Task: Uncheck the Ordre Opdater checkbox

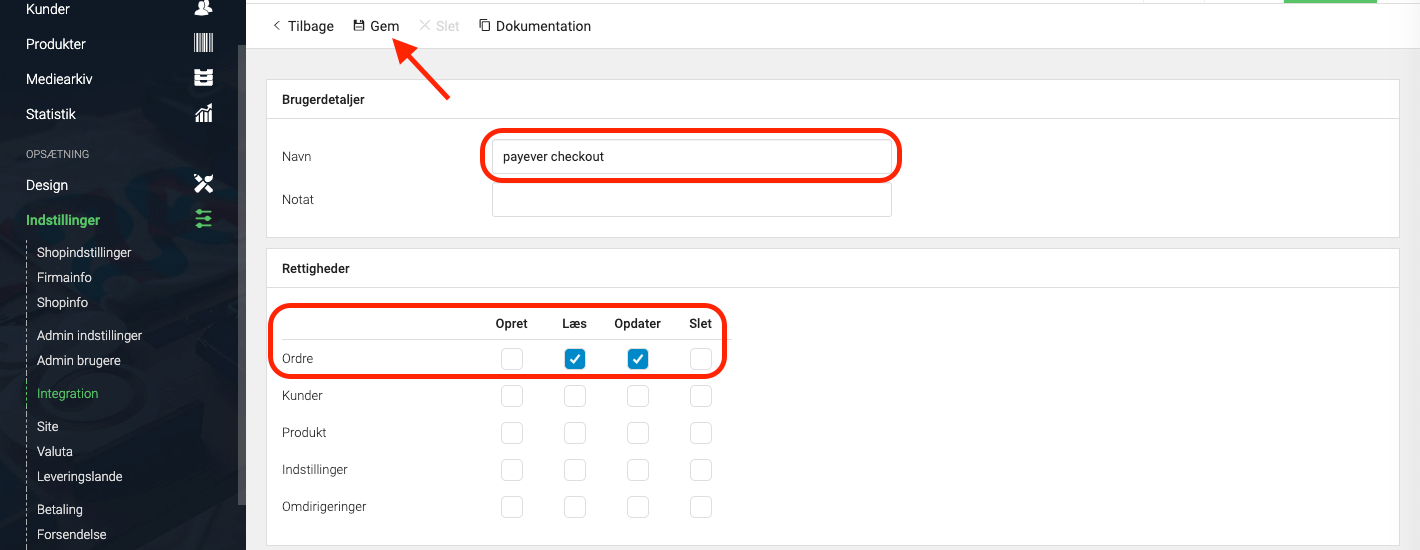Action: point(638,359)
